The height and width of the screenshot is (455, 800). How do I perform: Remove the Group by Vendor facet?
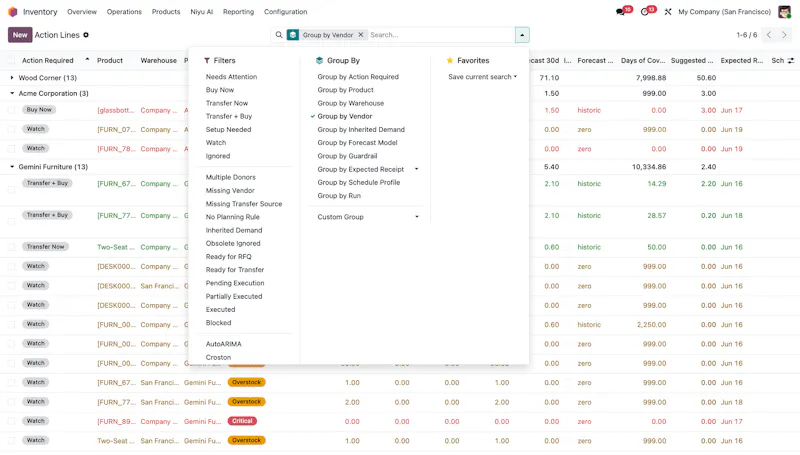361,35
